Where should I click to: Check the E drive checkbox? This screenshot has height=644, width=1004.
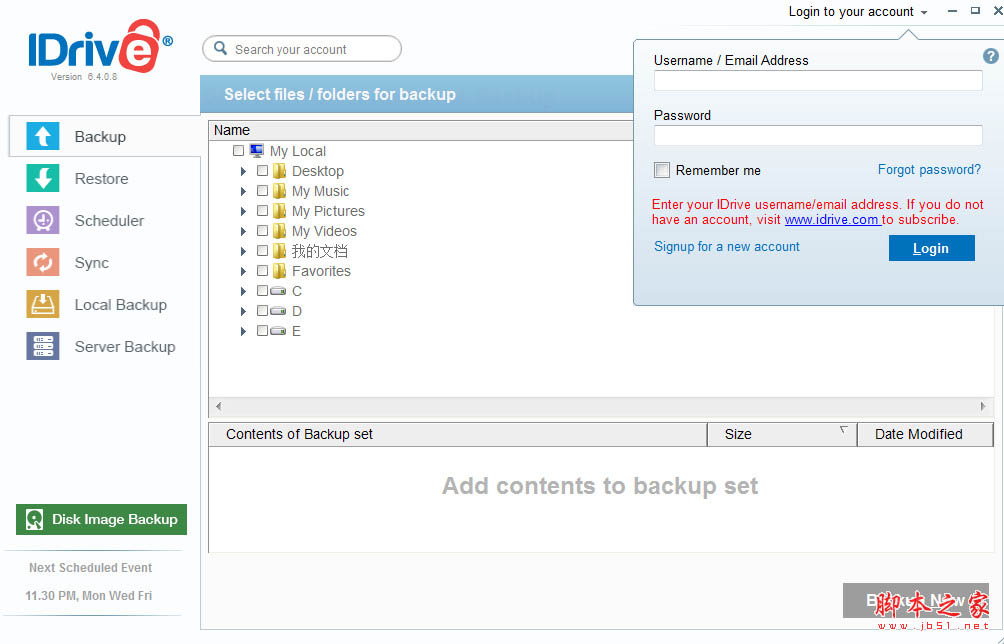tap(262, 330)
